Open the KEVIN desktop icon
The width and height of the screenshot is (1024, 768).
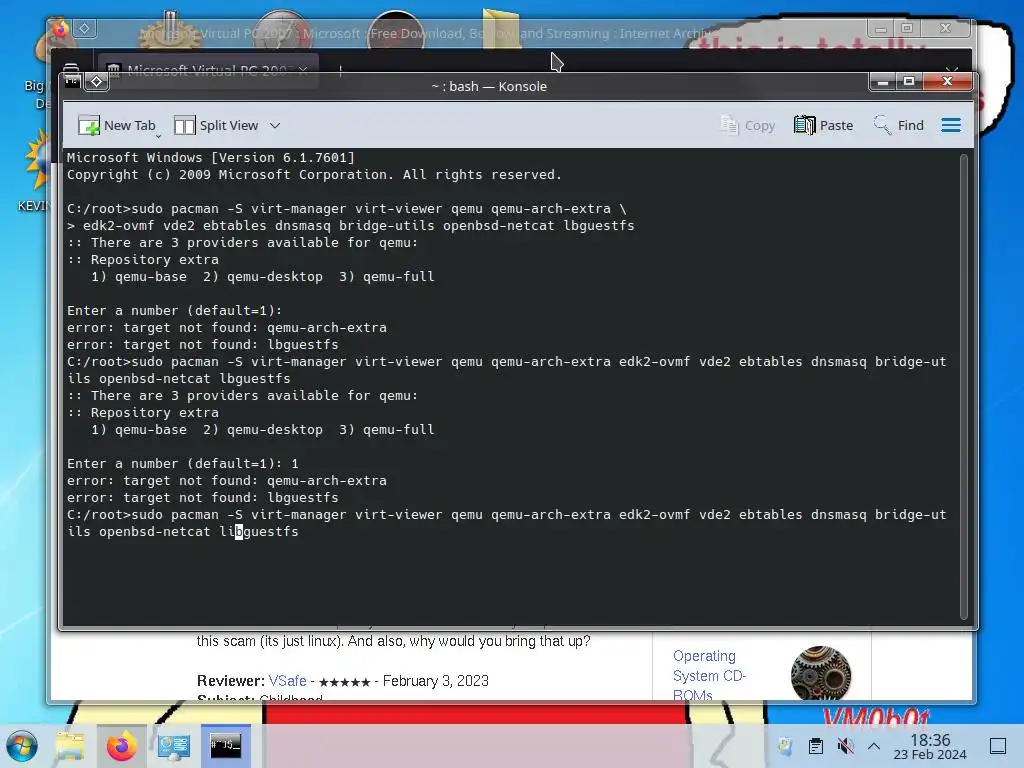click(36, 170)
